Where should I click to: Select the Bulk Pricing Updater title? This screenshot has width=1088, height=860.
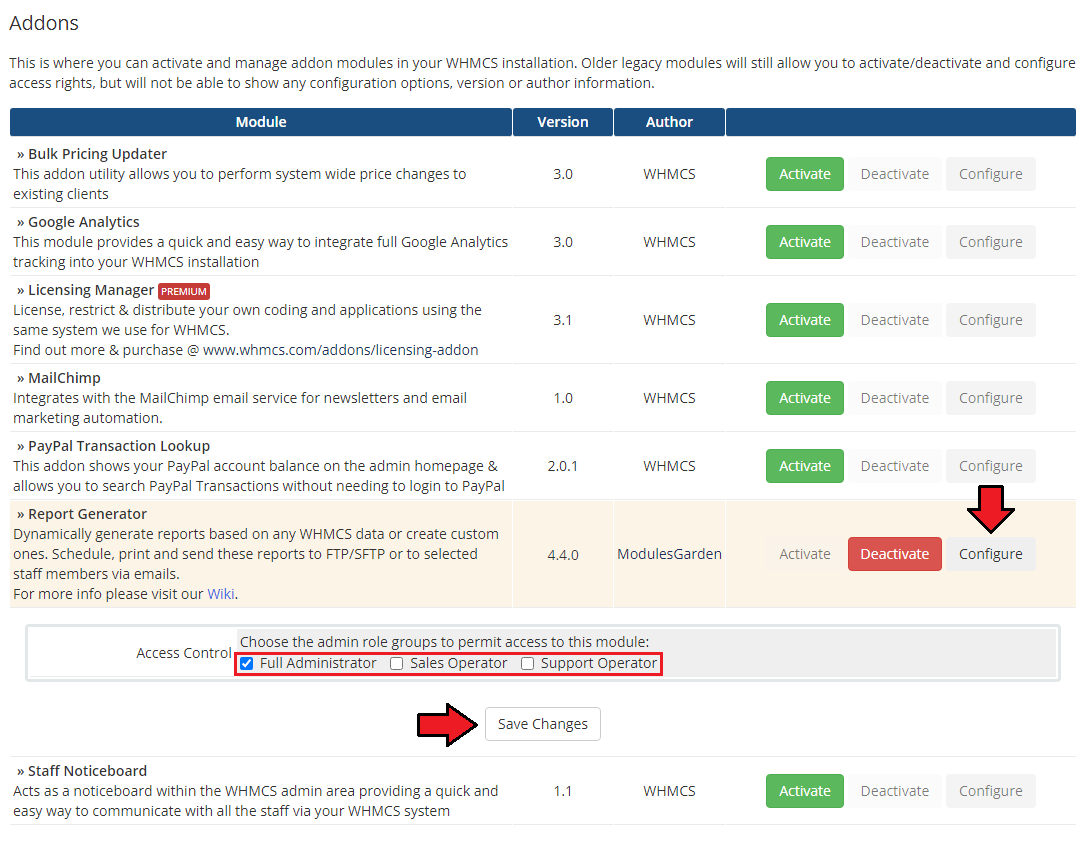click(97, 154)
